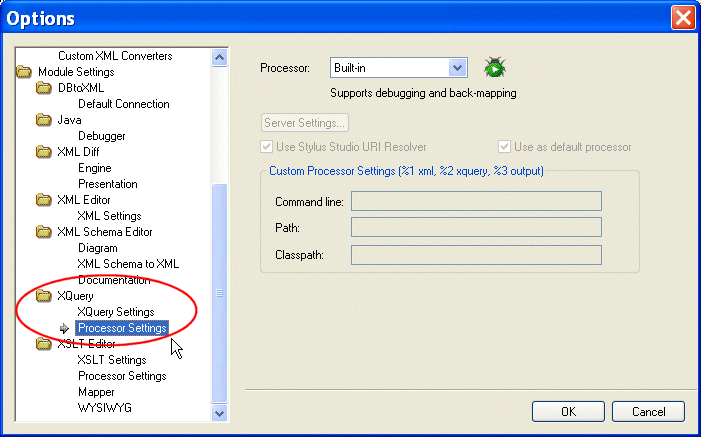Select XQuery Settings in the tree

pyautogui.click(x=115, y=312)
